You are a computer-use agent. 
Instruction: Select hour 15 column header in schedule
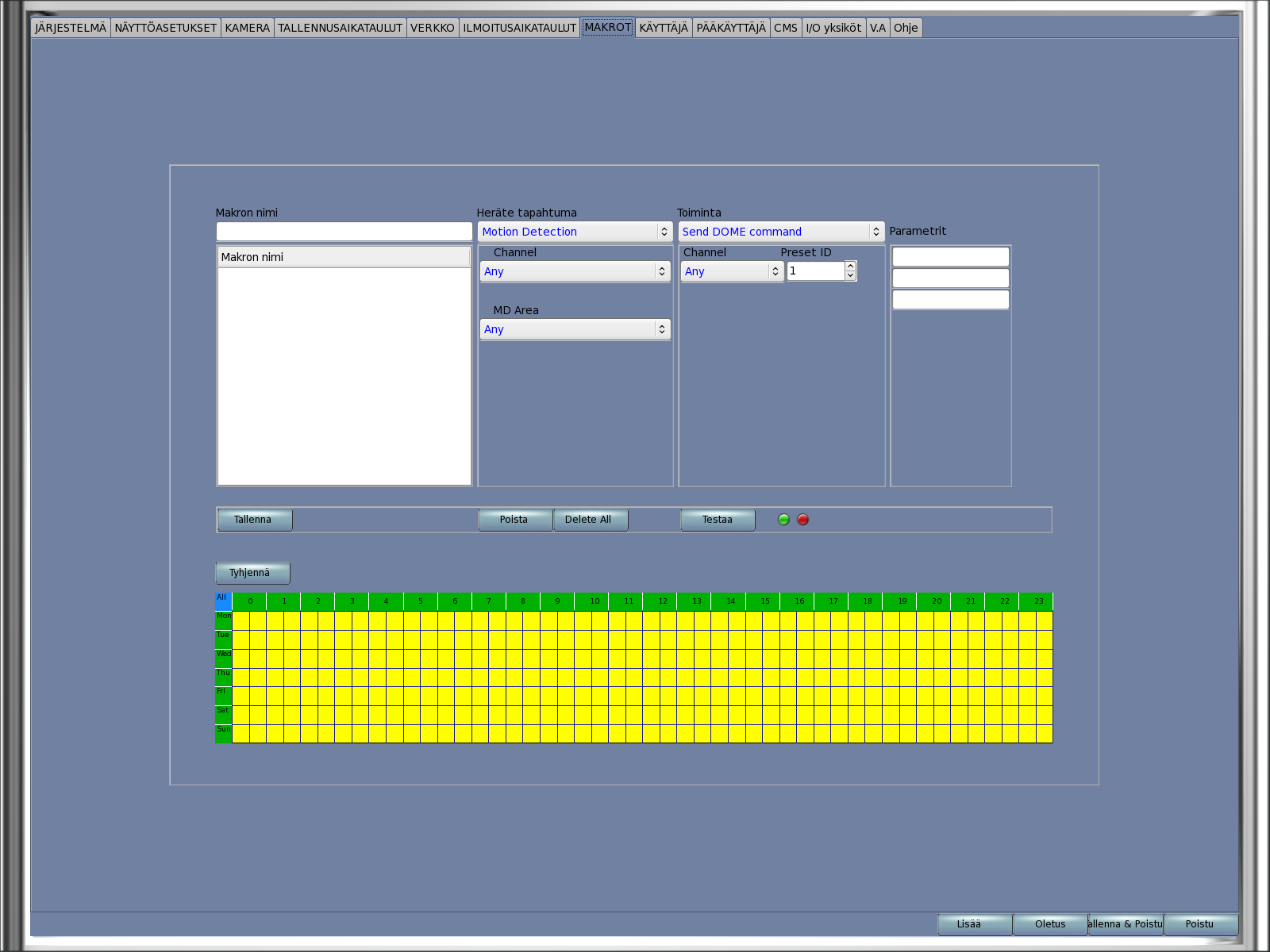tap(763, 601)
